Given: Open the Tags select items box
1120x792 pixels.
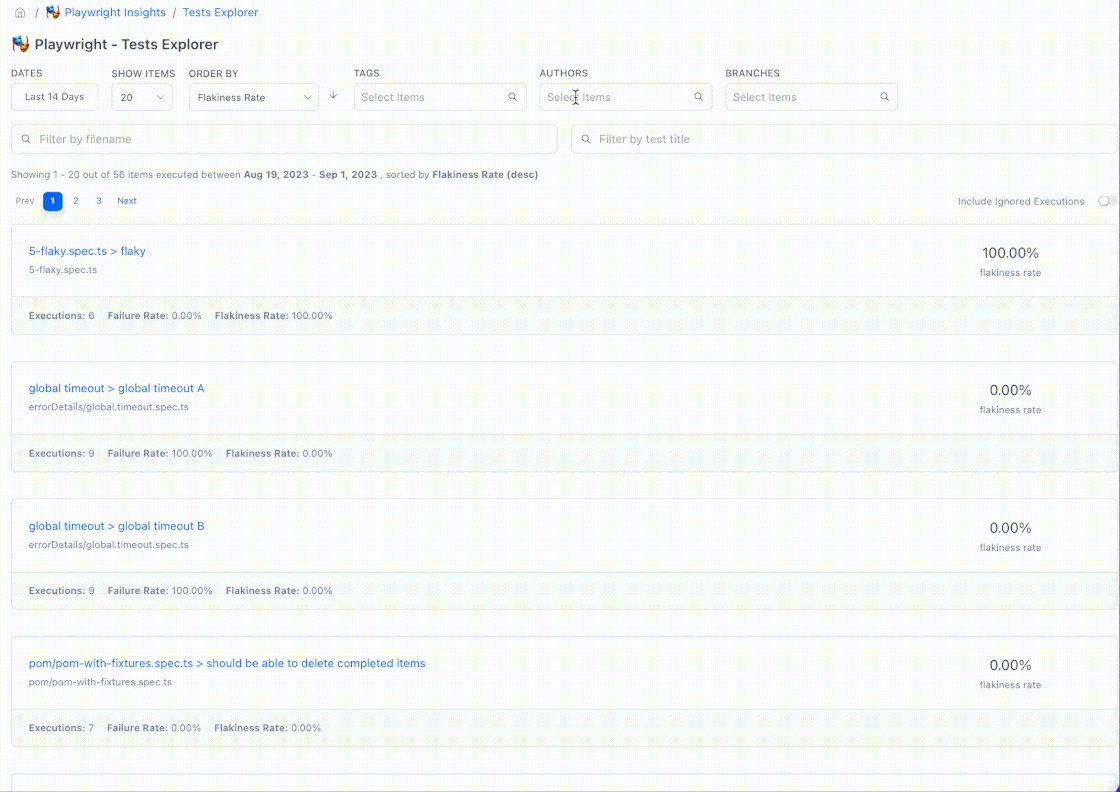Looking at the screenshot, I should click(440, 97).
